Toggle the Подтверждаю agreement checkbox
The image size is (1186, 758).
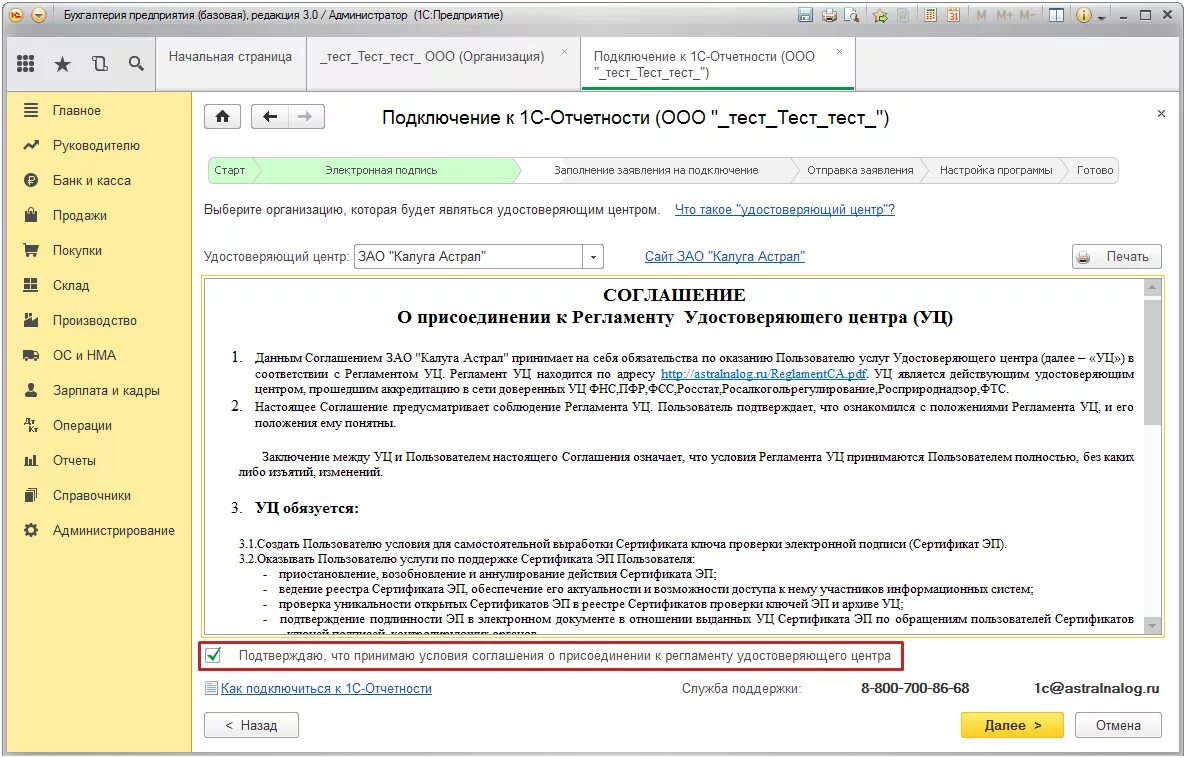[x=214, y=655]
